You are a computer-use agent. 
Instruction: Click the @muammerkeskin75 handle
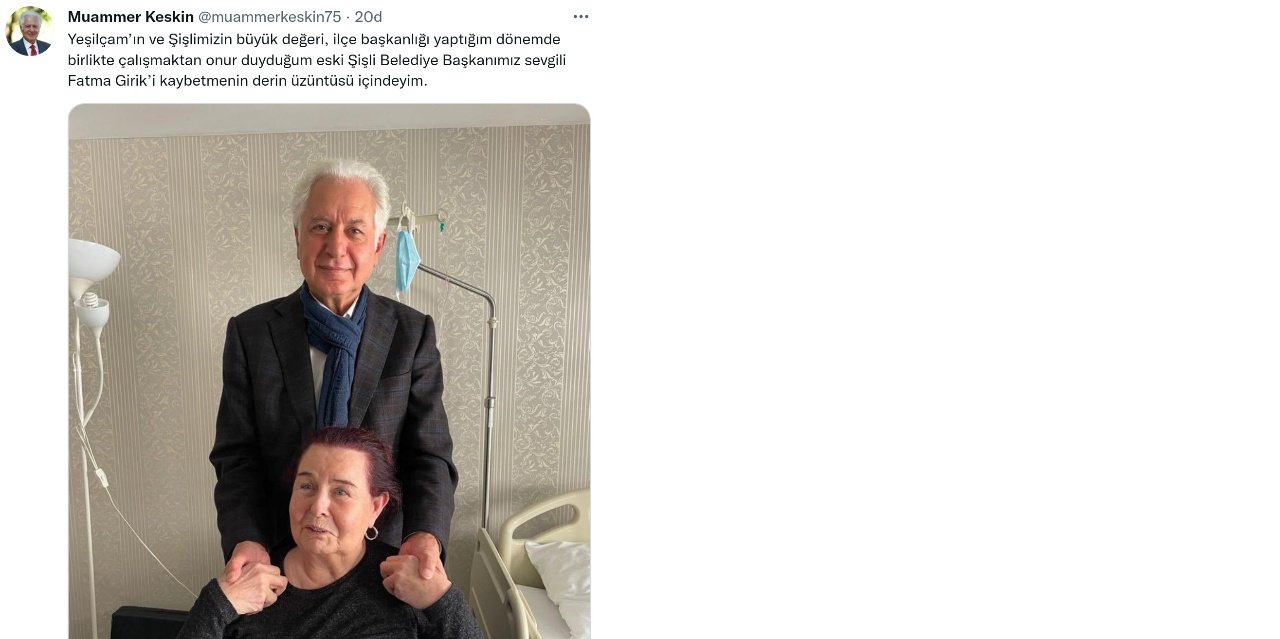coord(270,17)
